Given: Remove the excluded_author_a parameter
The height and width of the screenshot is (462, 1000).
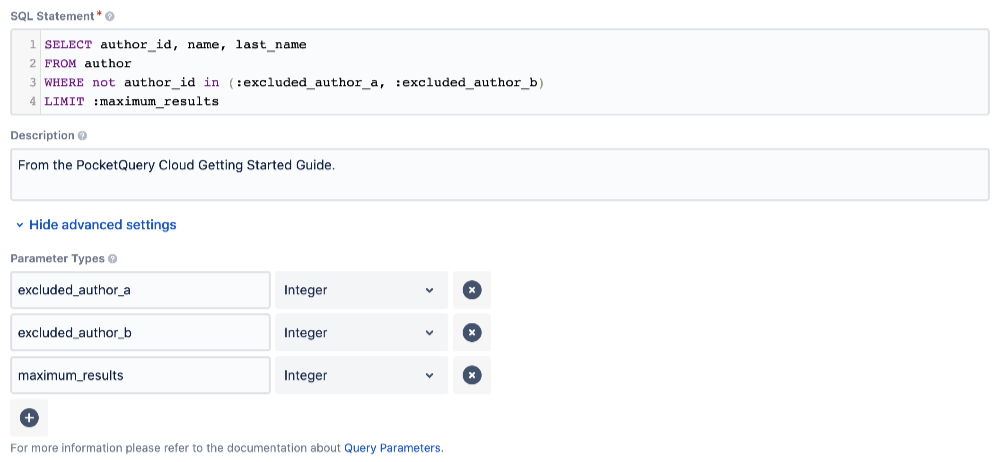Looking at the screenshot, I should (x=472, y=290).
